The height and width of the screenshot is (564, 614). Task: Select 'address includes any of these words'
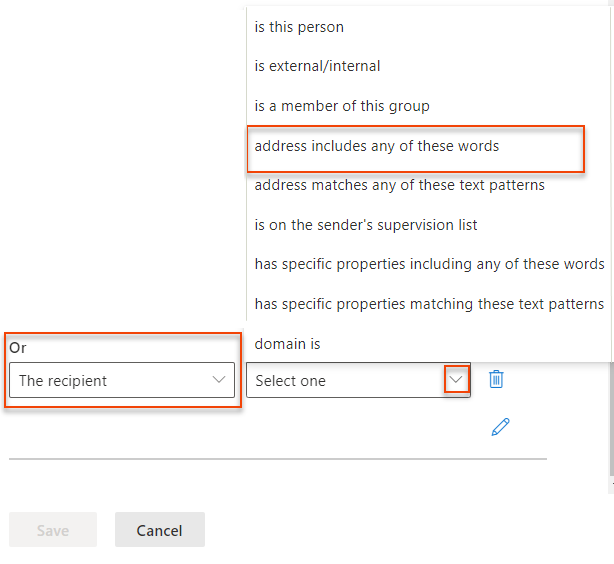377,146
